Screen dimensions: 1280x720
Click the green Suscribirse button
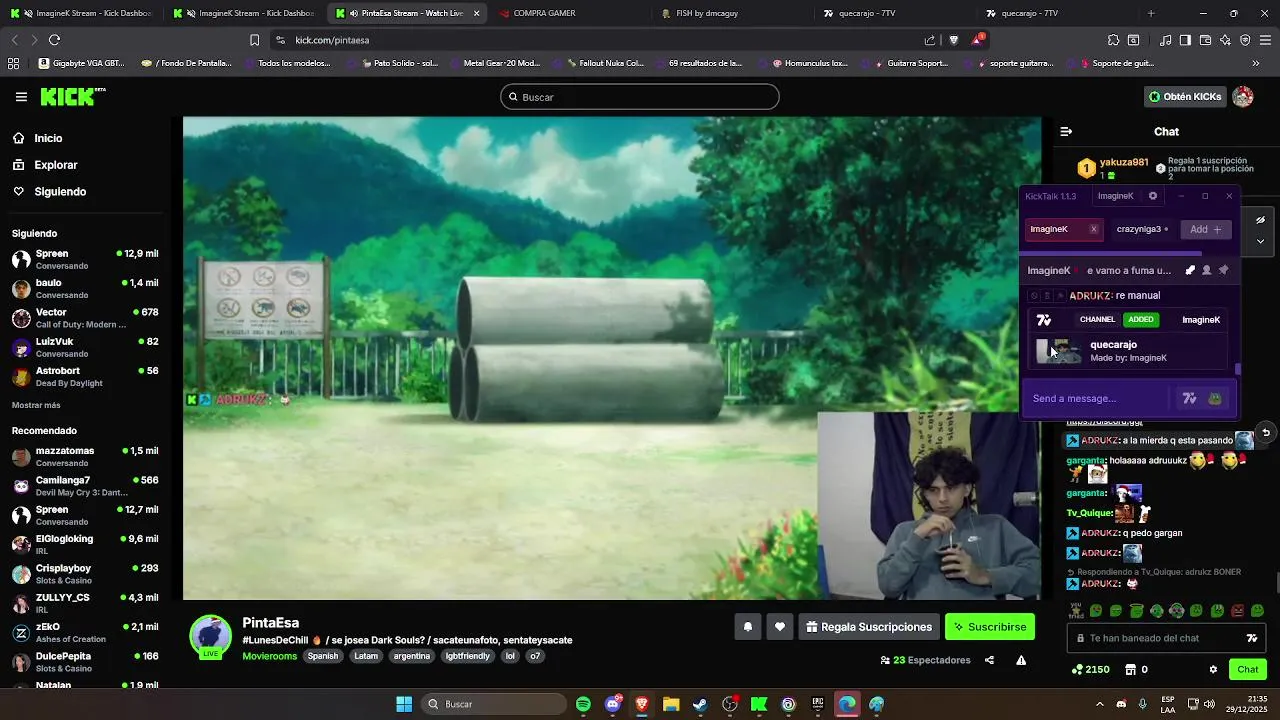(x=990, y=627)
